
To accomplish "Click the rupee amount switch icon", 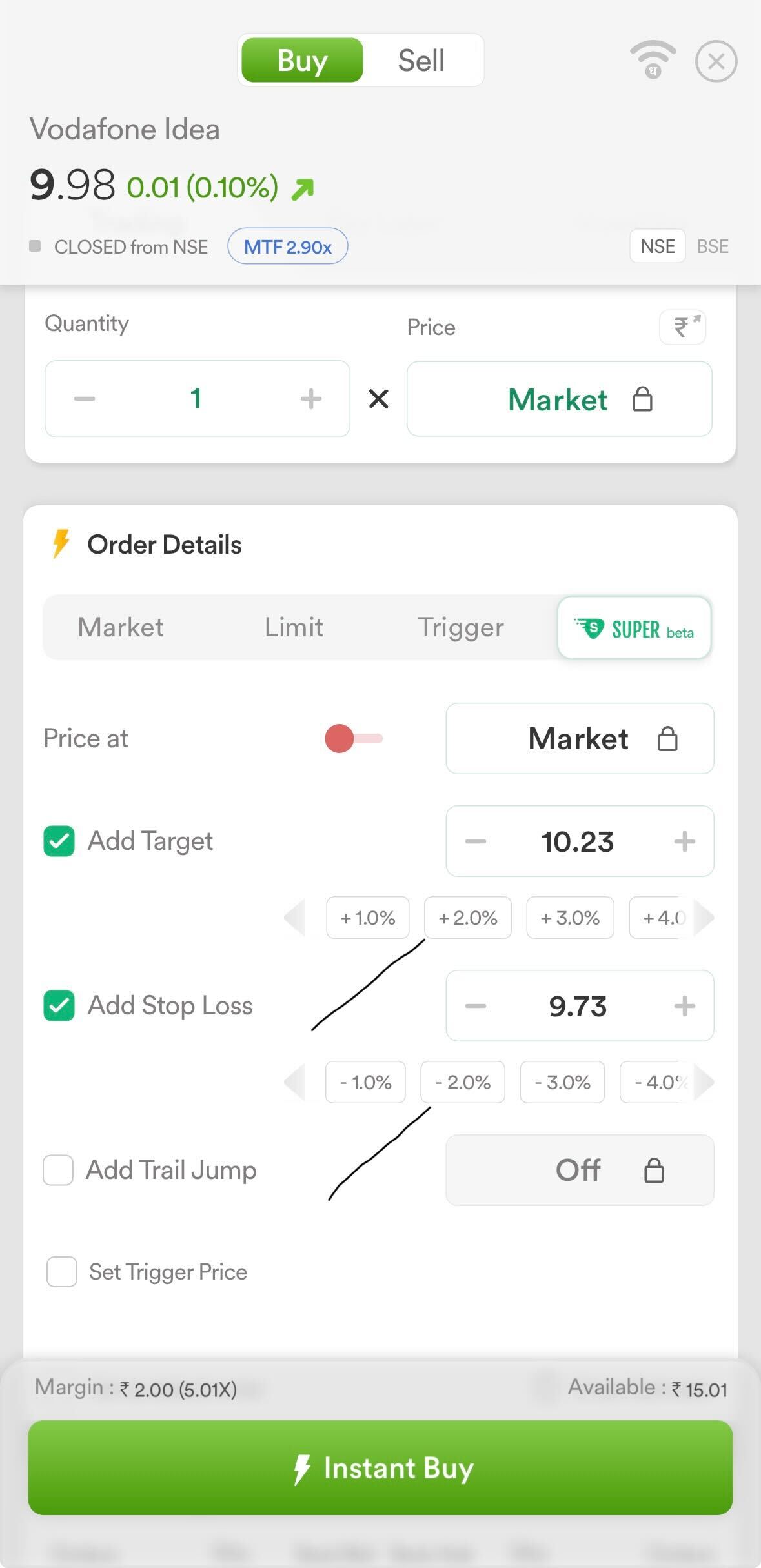I will coord(682,327).
